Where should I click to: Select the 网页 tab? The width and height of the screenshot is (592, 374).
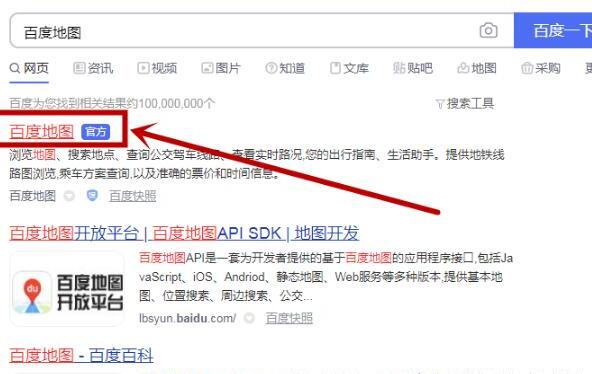[x=29, y=68]
